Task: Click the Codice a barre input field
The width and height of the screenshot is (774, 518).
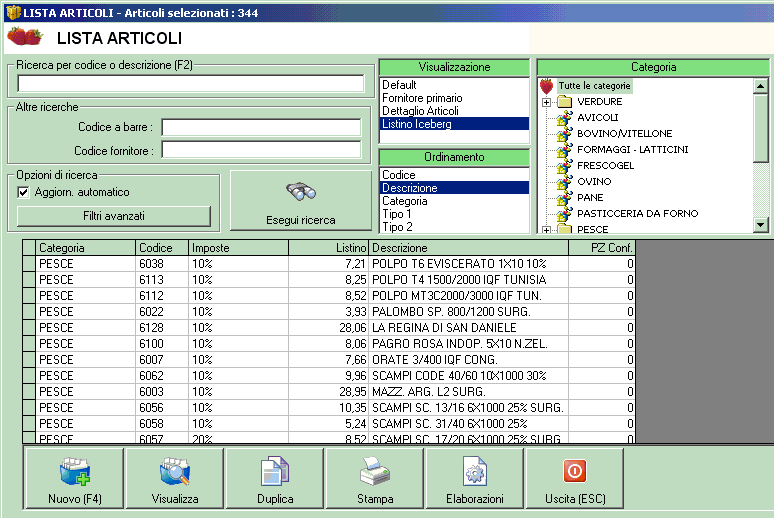Action: click(x=261, y=128)
